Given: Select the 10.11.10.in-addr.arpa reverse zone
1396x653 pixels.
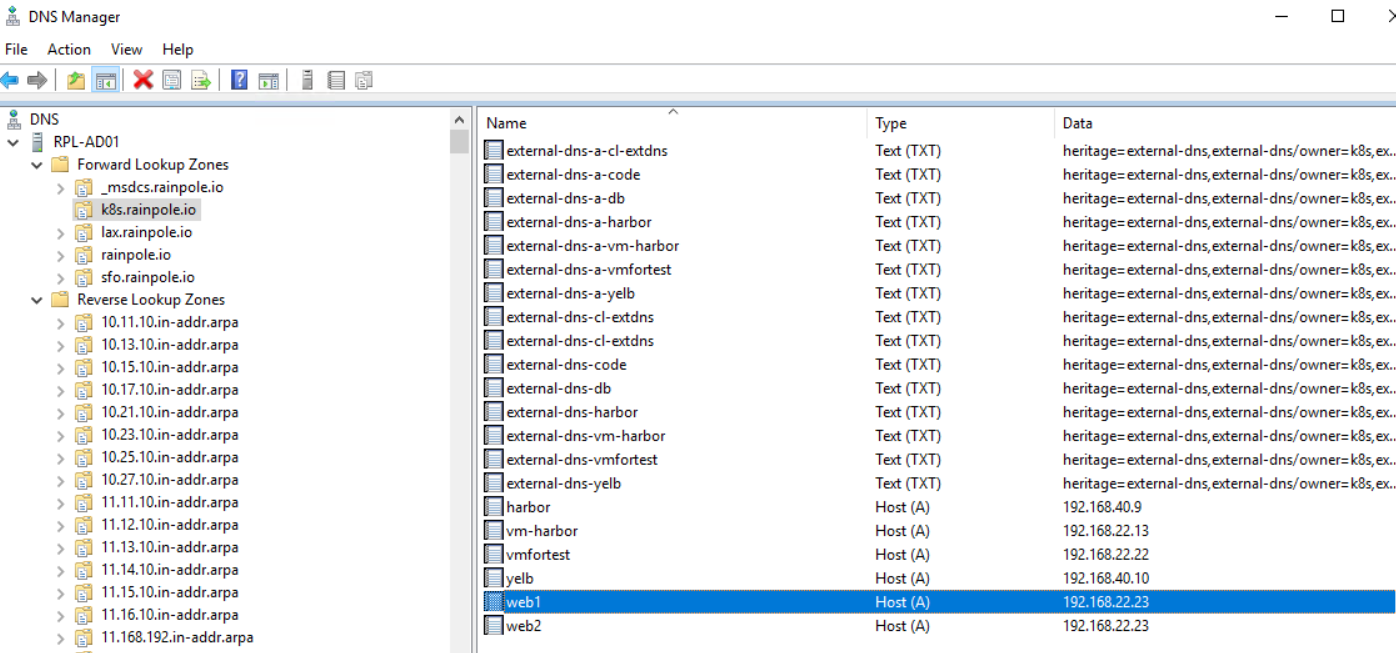Looking at the screenshot, I should tap(169, 322).
